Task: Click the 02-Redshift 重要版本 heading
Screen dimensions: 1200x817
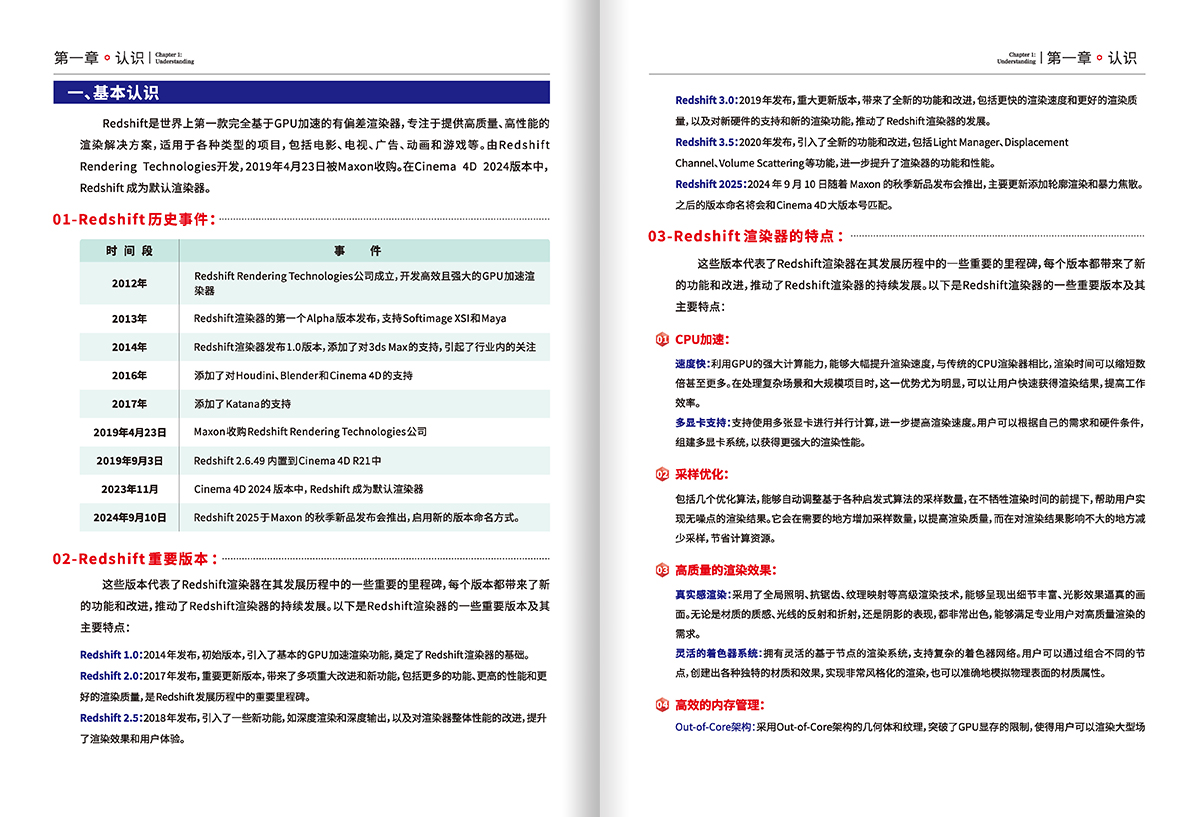Action: tap(134, 558)
